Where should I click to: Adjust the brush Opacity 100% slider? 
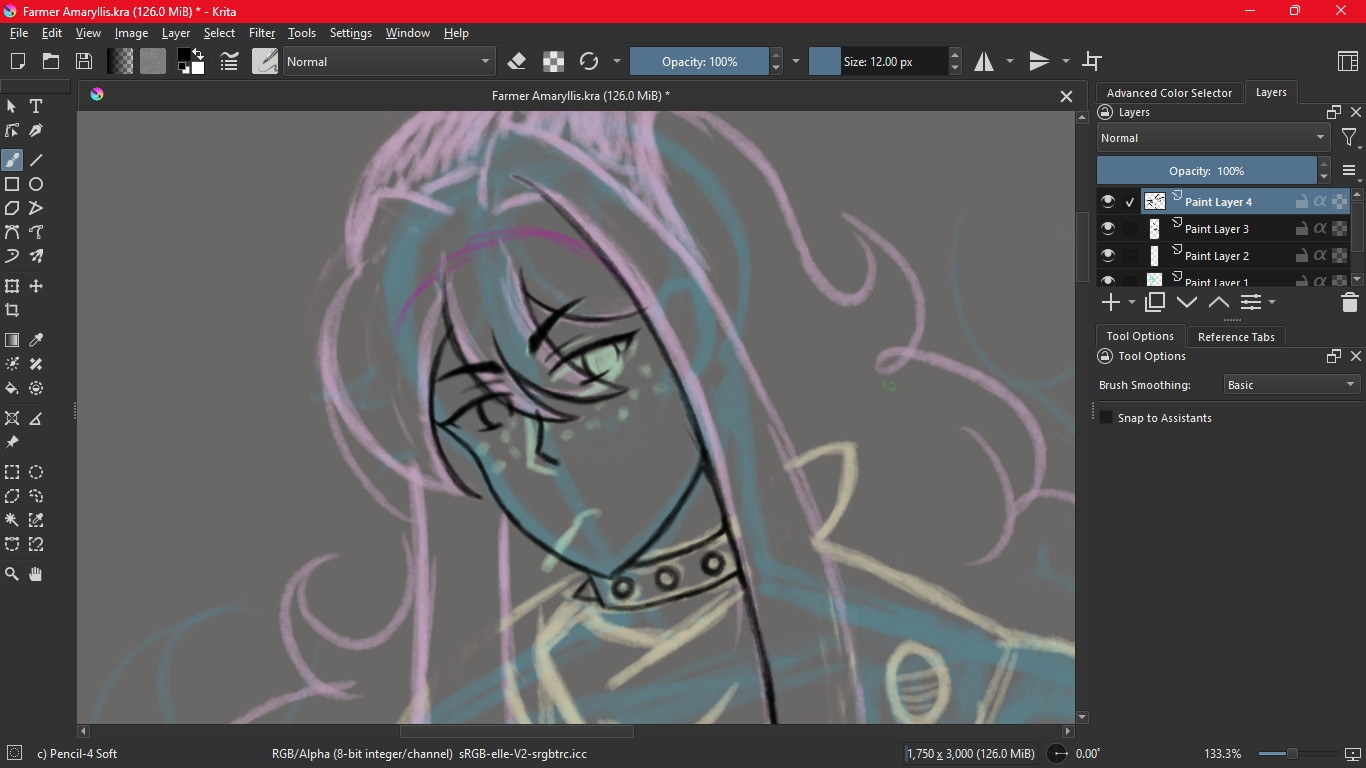click(x=699, y=61)
